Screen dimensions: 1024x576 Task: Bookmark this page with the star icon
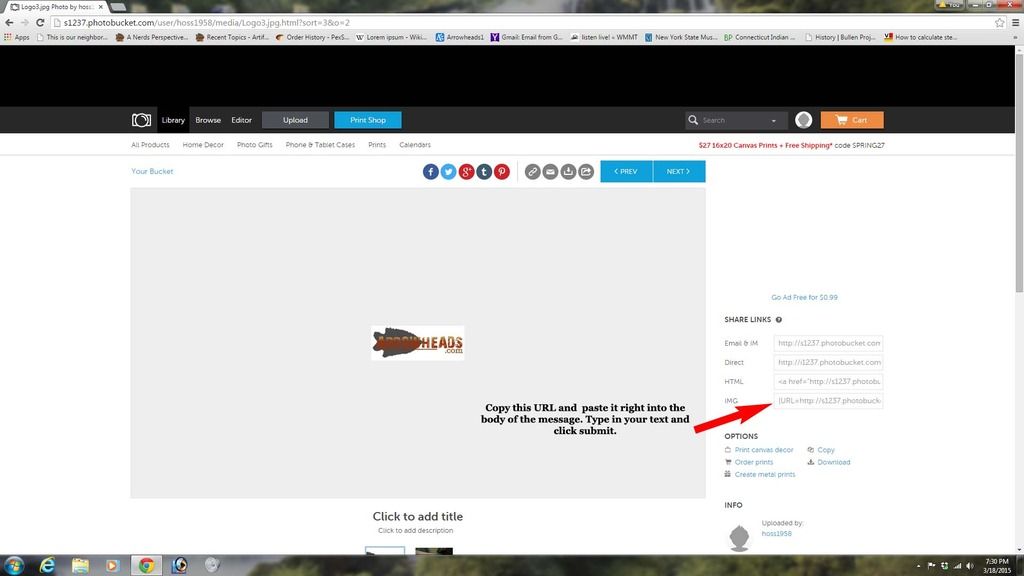[x=1000, y=23]
